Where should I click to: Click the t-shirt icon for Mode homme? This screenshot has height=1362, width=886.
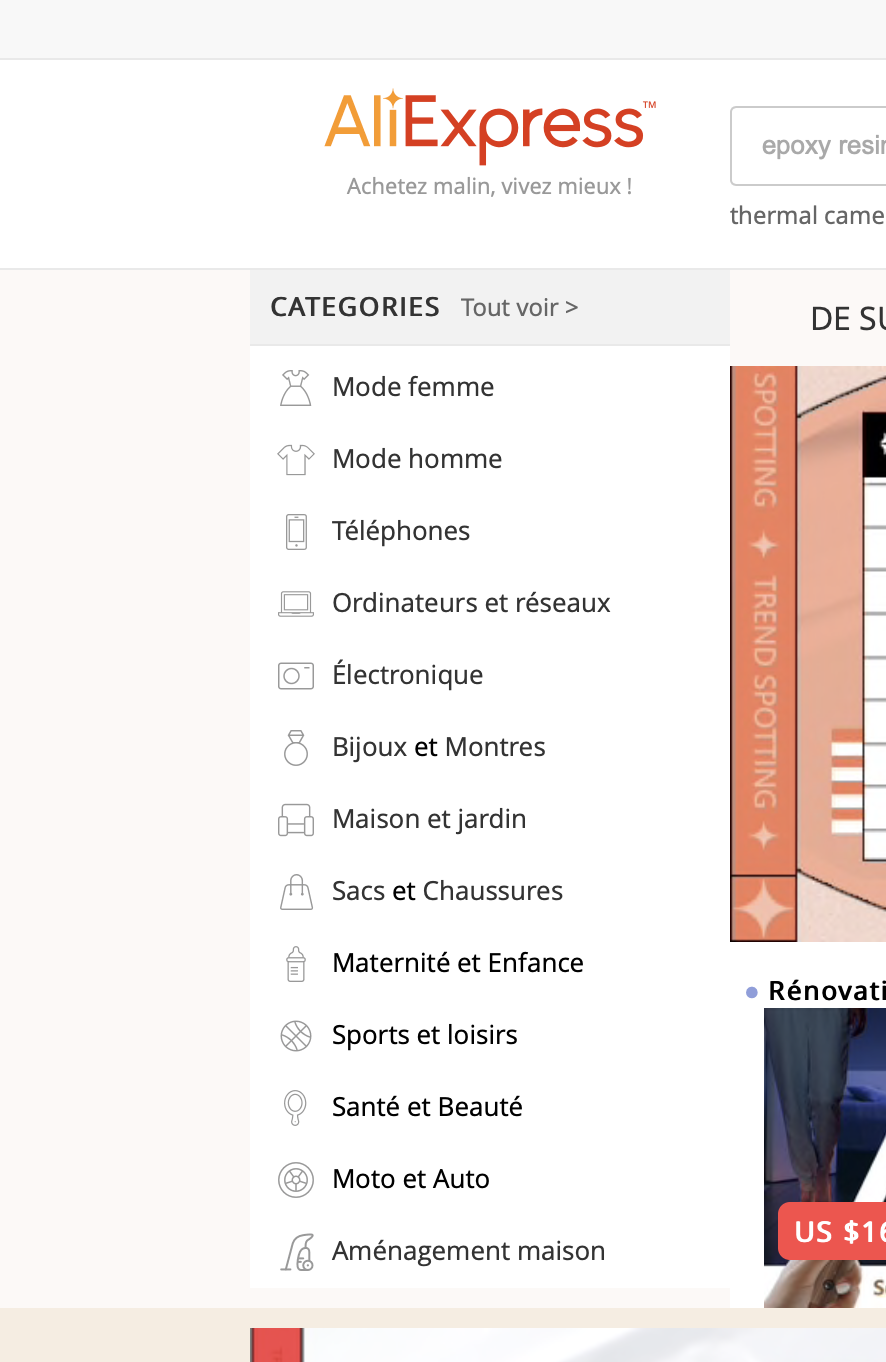(x=295, y=459)
